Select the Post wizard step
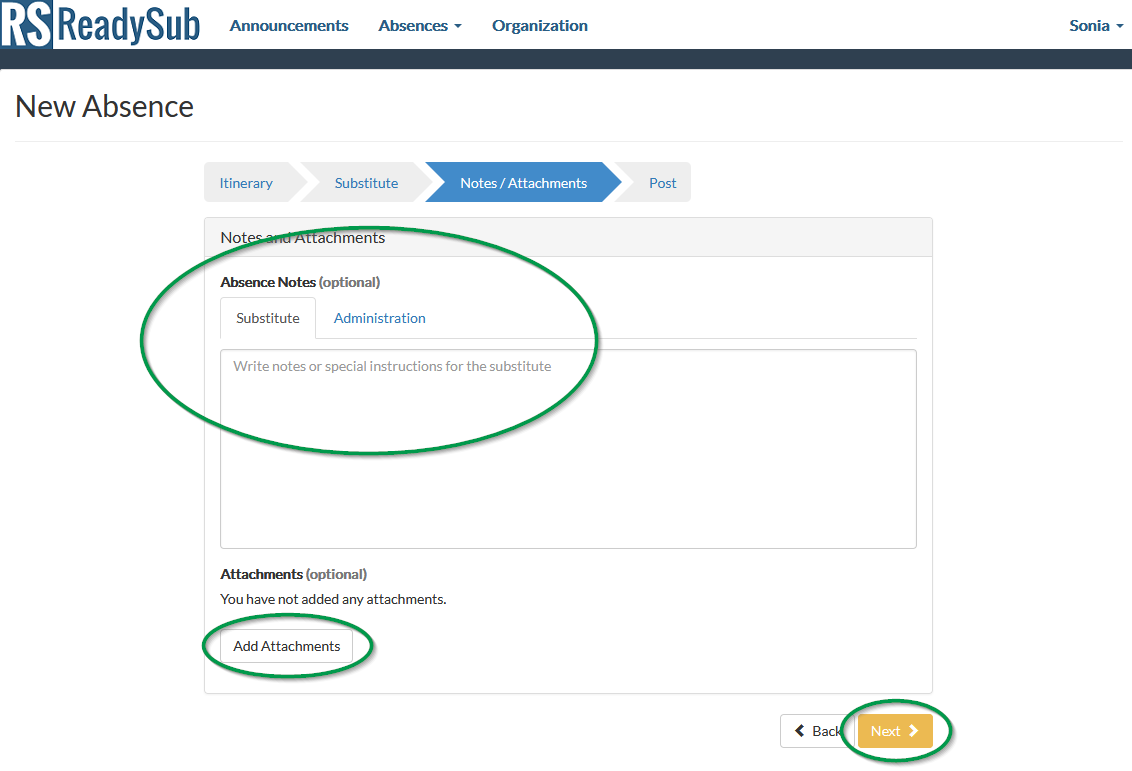The height and width of the screenshot is (771, 1132). pos(663,182)
